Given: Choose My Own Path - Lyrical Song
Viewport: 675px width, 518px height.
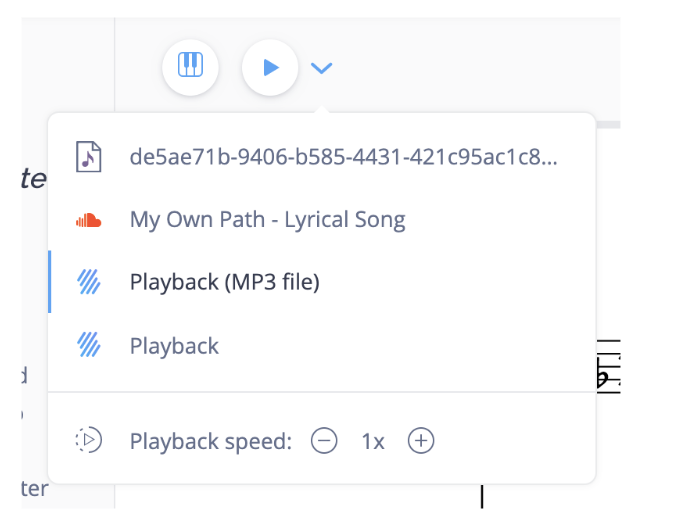Looking at the screenshot, I should point(322,220).
